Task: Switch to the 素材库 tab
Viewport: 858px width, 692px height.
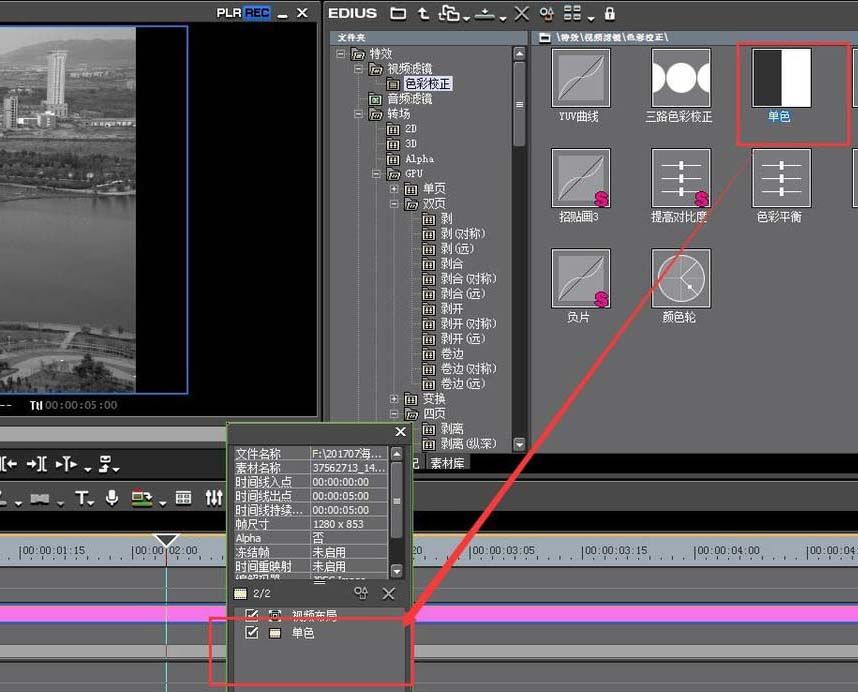Action: tap(447, 463)
